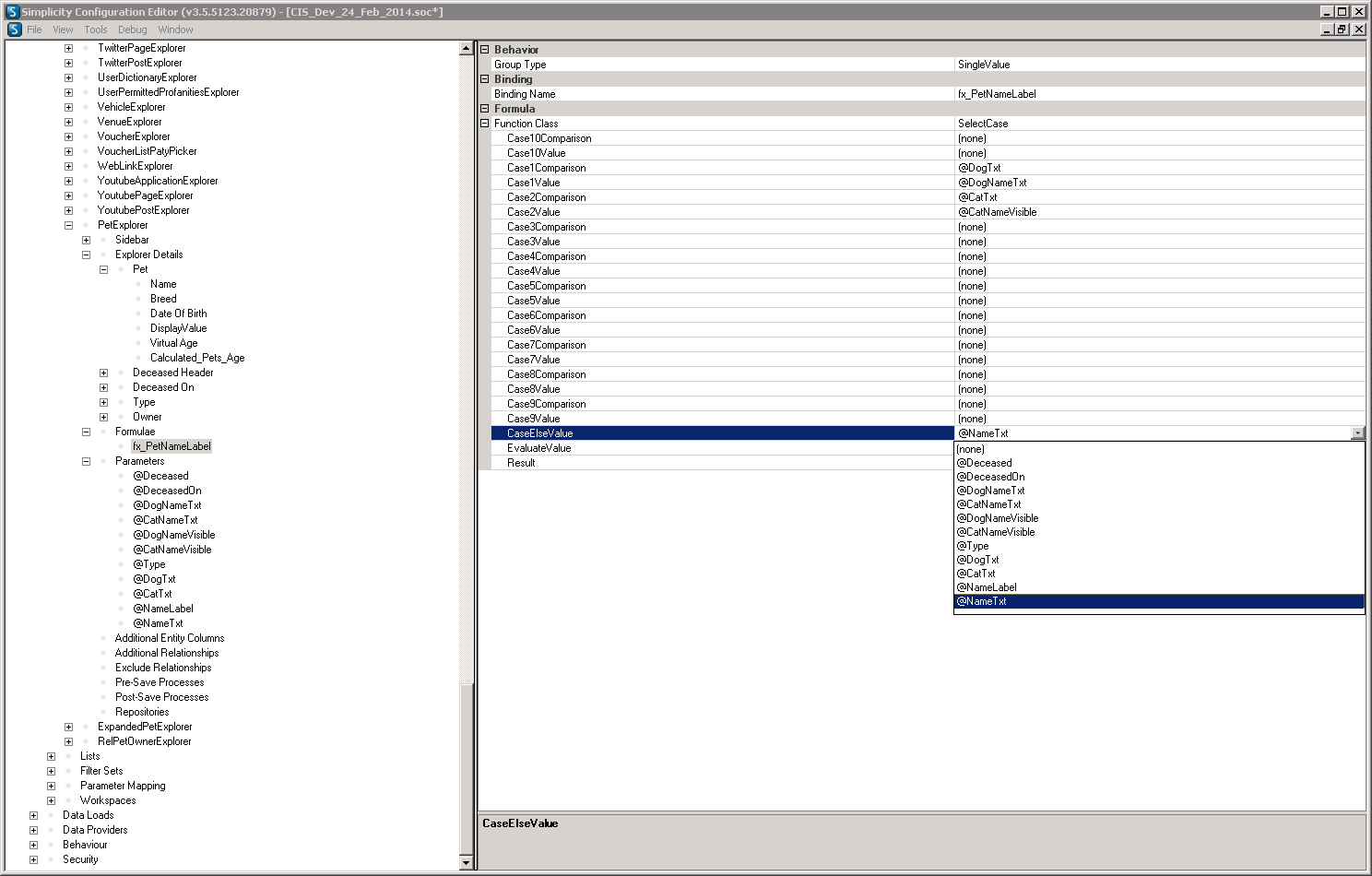Click the Binding Name value field
The width and height of the screenshot is (1372, 876).
pos(1158,94)
